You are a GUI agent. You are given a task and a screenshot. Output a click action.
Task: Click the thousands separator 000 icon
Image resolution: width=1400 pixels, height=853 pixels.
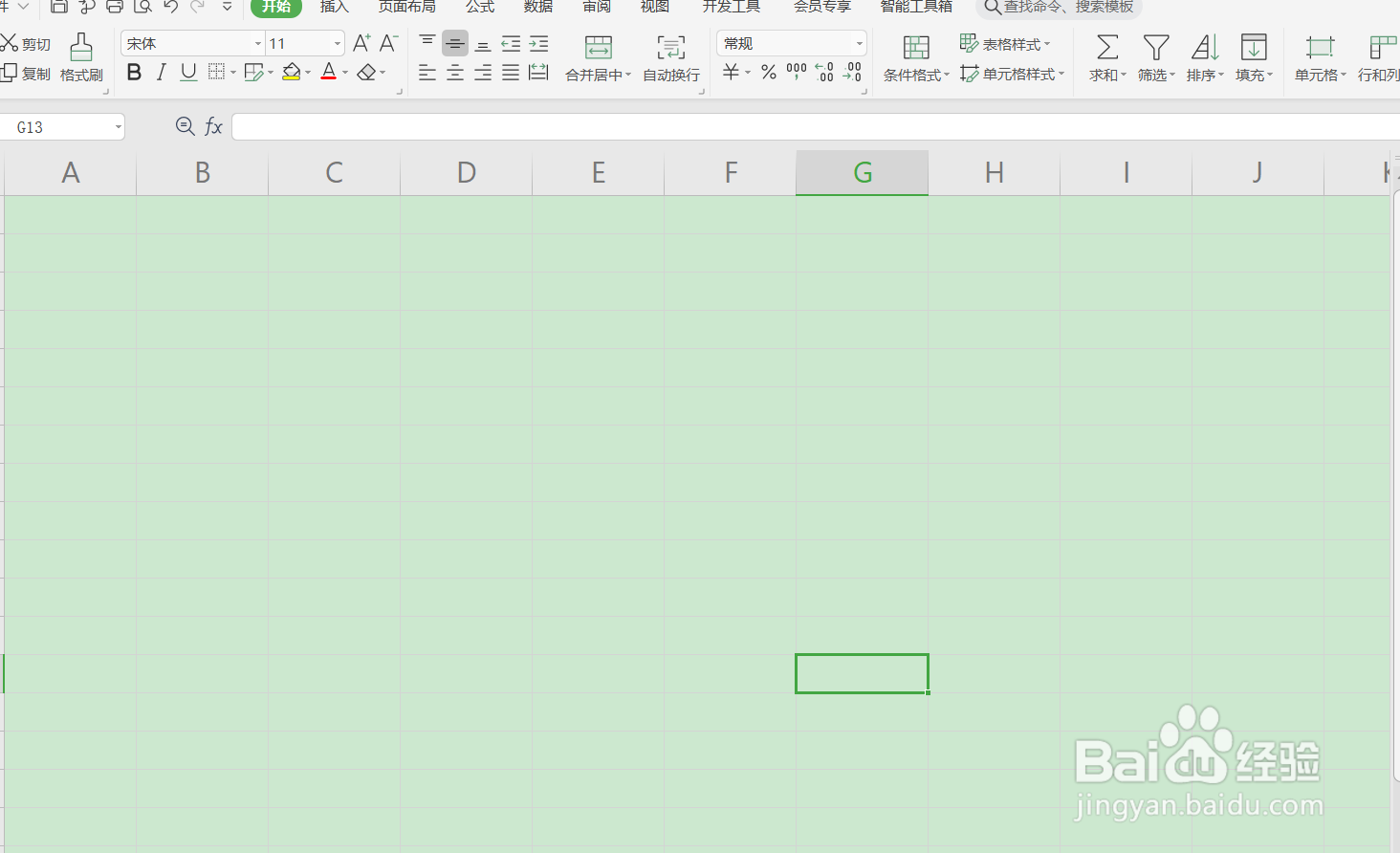pyautogui.click(x=797, y=73)
